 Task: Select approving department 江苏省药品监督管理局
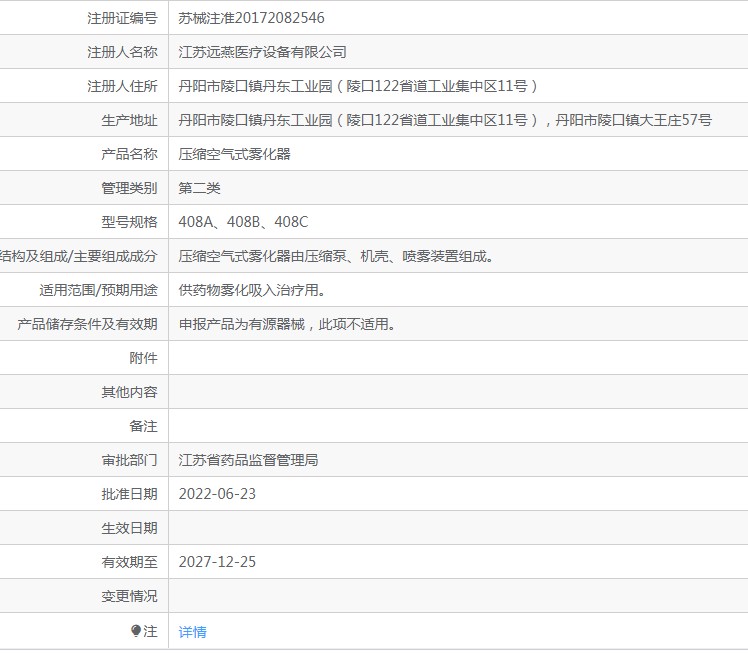click(x=248, y=460)
